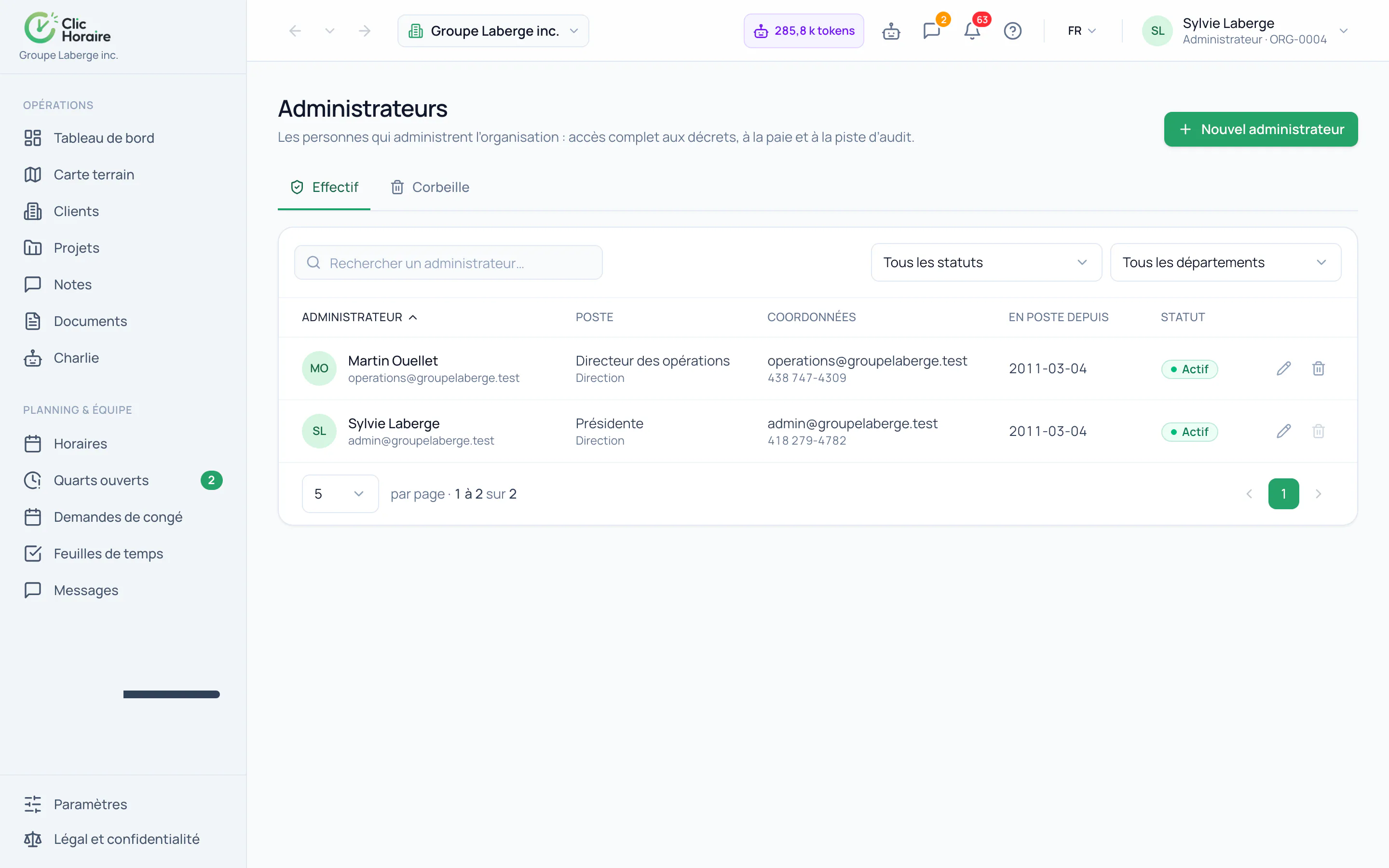This screenshot has width=1389, height=868.
Task: Click Présidente poste cell
Action: tap(610, 423)
